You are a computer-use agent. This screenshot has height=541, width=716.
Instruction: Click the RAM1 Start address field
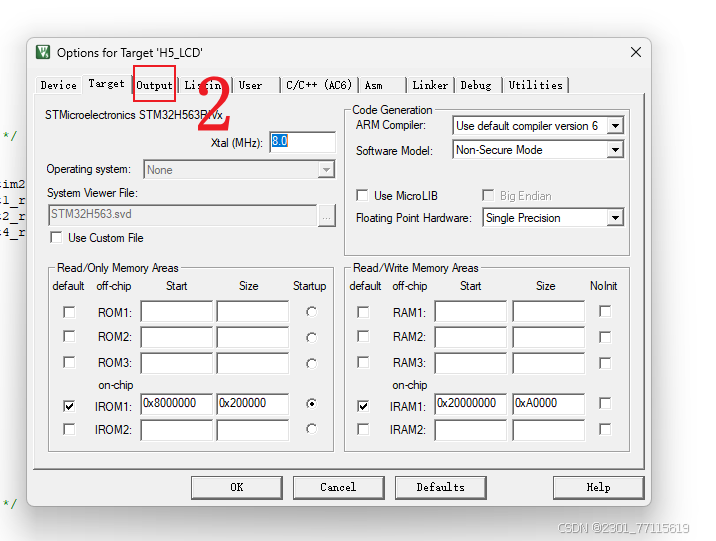tap(470, 311)
